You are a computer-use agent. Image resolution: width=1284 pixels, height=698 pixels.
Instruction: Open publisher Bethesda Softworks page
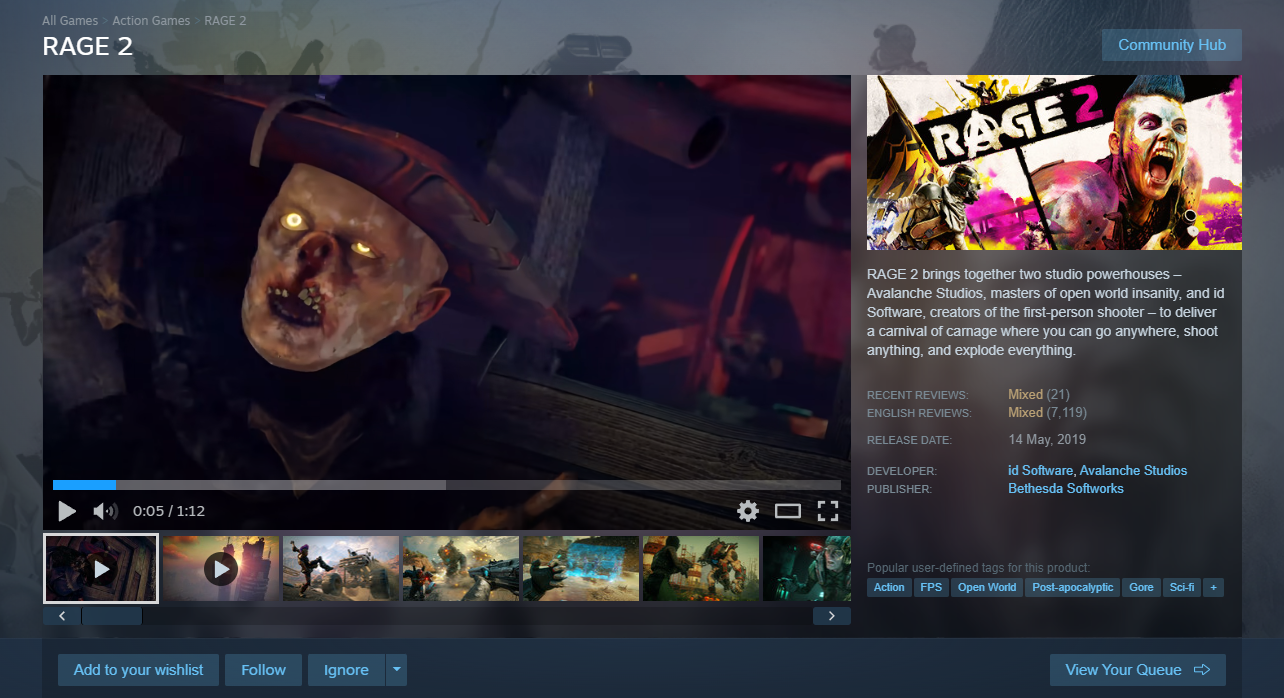[1066, 489]
